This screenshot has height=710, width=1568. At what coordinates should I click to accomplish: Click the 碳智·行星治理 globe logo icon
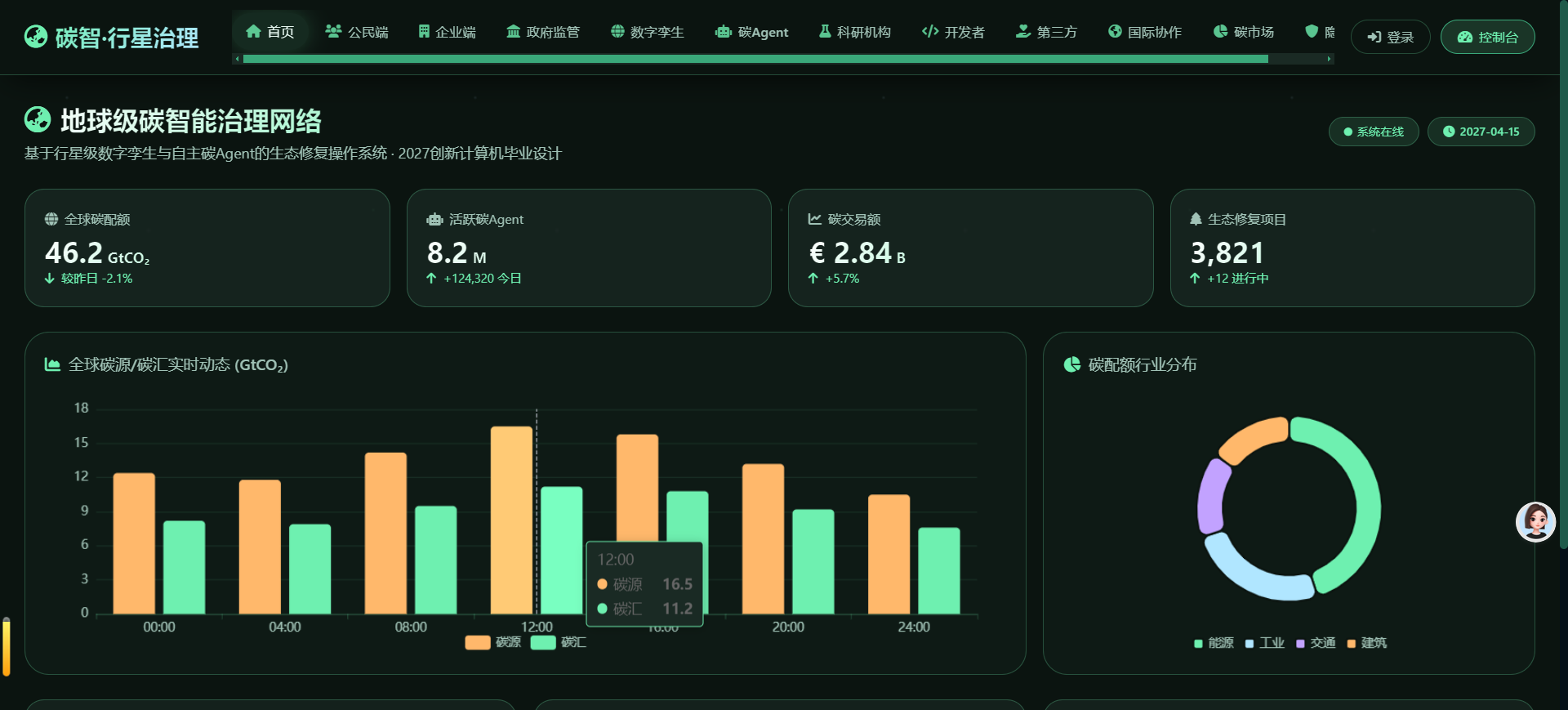(x=36, y=37)
